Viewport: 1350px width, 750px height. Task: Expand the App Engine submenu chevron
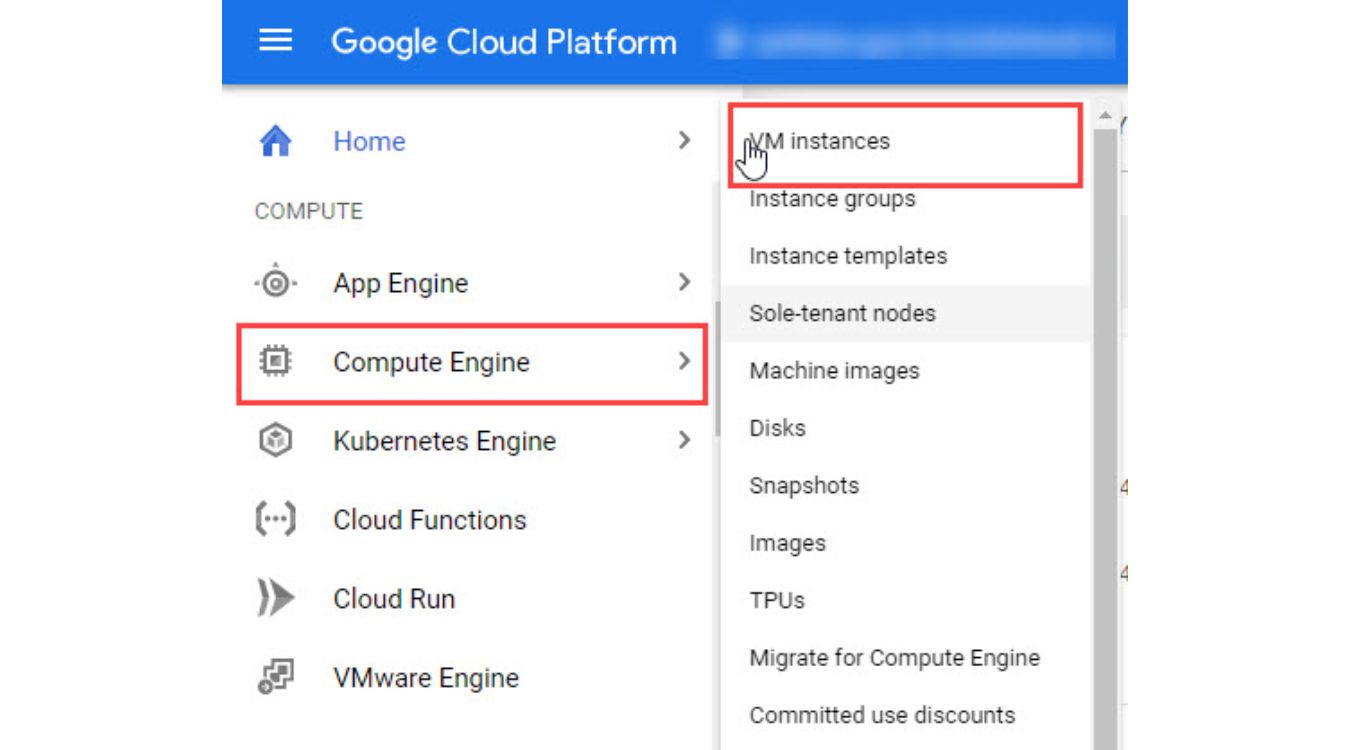tap(684, 282)
